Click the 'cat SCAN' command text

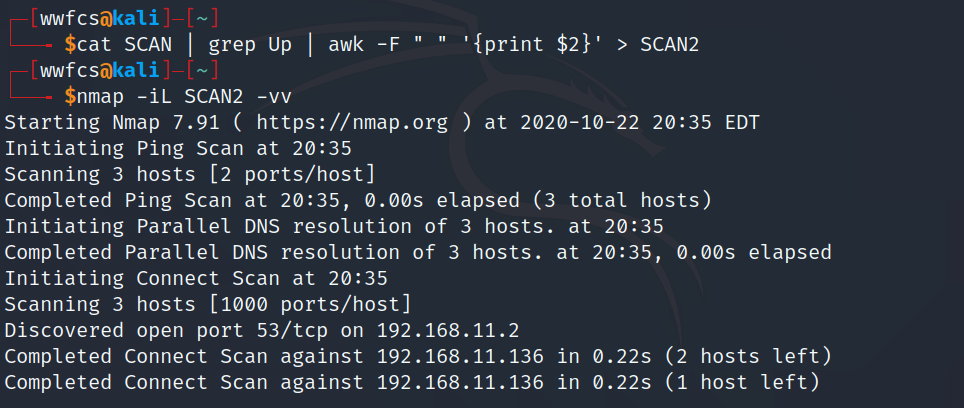coord(125,44)
